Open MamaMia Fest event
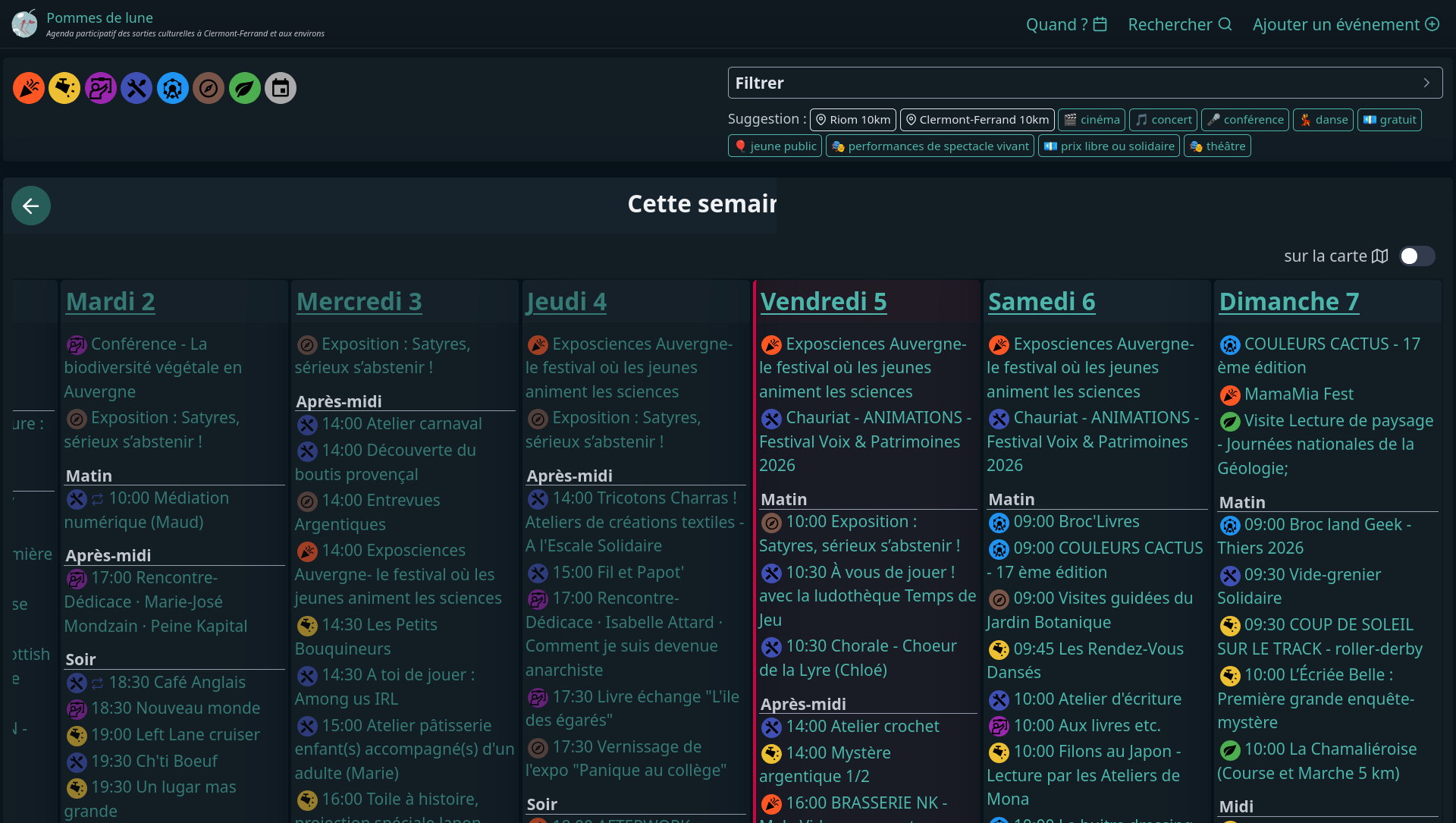The height and width of the screenshot is (823, 1456). (1286, 394)
